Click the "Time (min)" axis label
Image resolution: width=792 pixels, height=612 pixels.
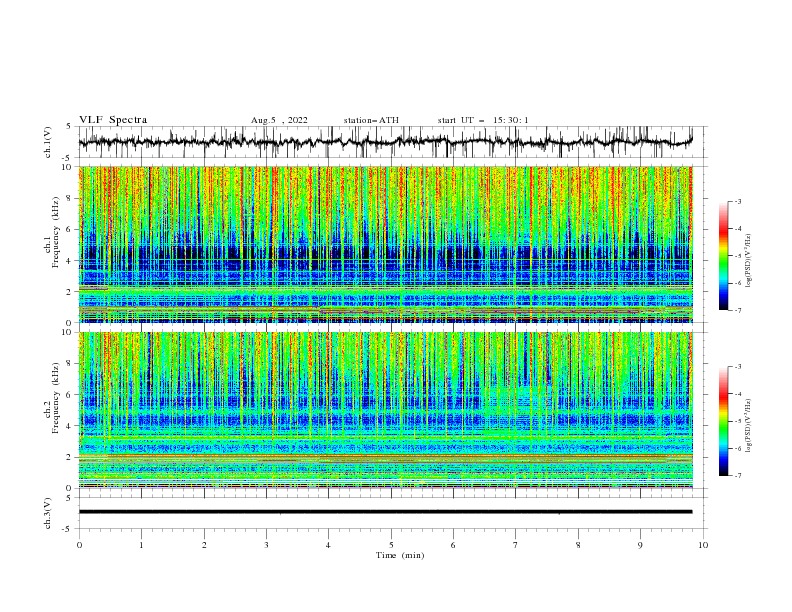(400, 555)
